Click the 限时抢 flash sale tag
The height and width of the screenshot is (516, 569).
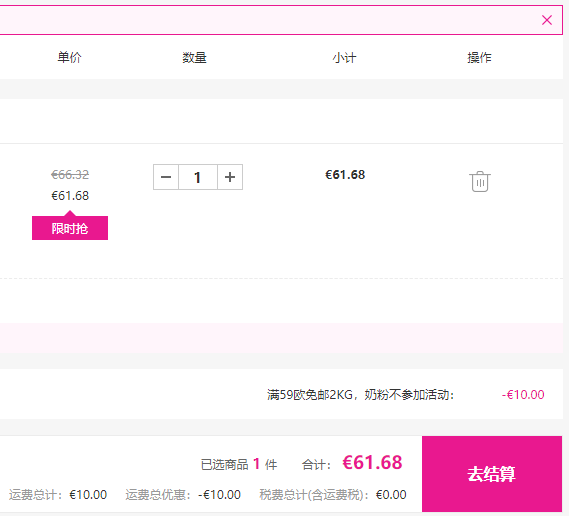pyautogui.click(x=70, y=228)
